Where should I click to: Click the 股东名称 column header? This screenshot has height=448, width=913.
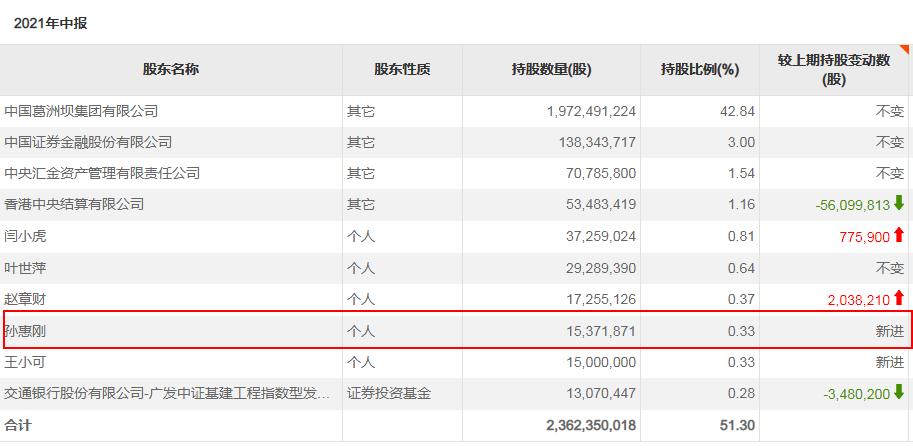pyautogui.click(x=171, y=69)
